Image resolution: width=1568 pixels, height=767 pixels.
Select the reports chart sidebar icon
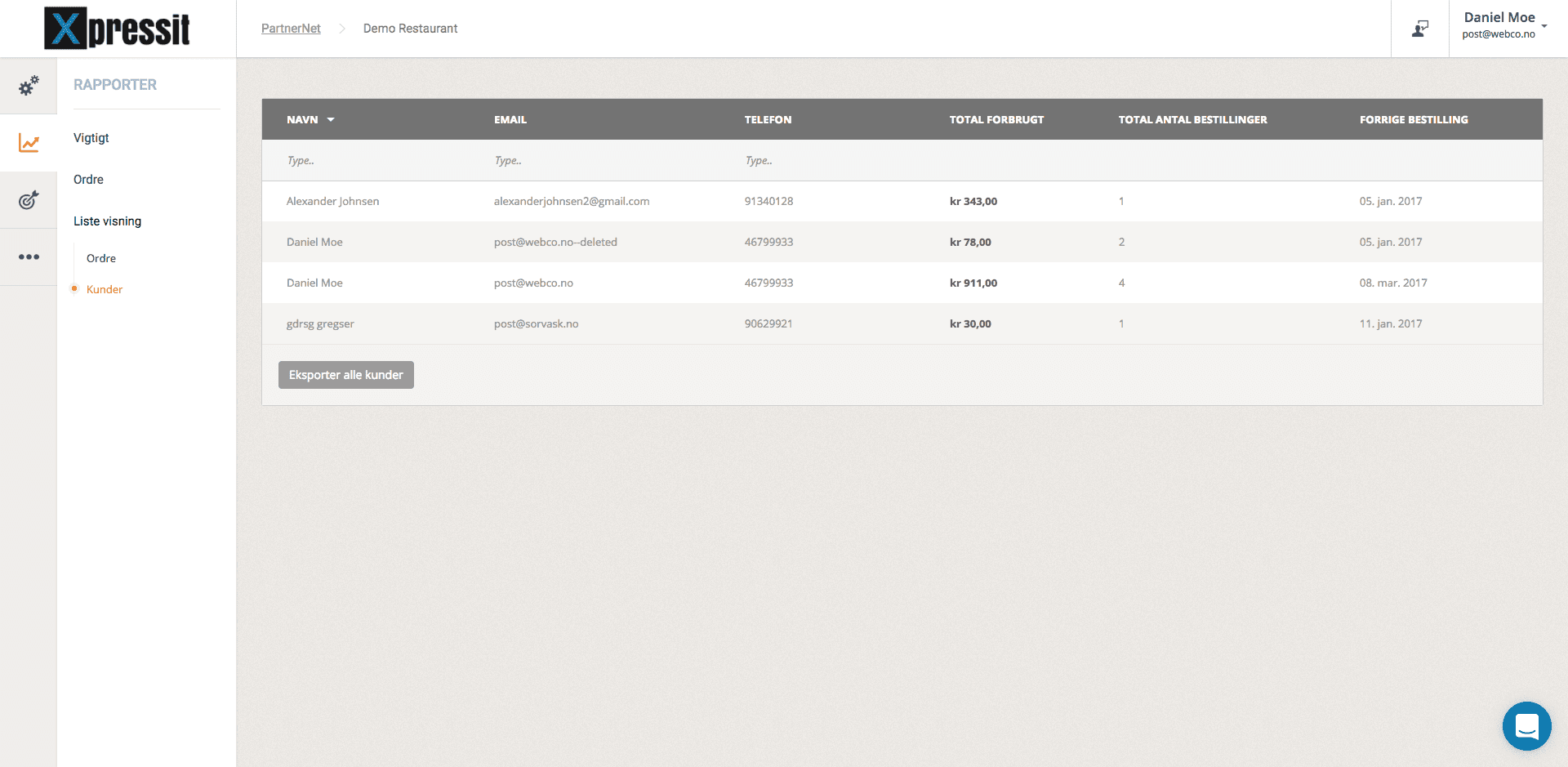coord(29,143)
